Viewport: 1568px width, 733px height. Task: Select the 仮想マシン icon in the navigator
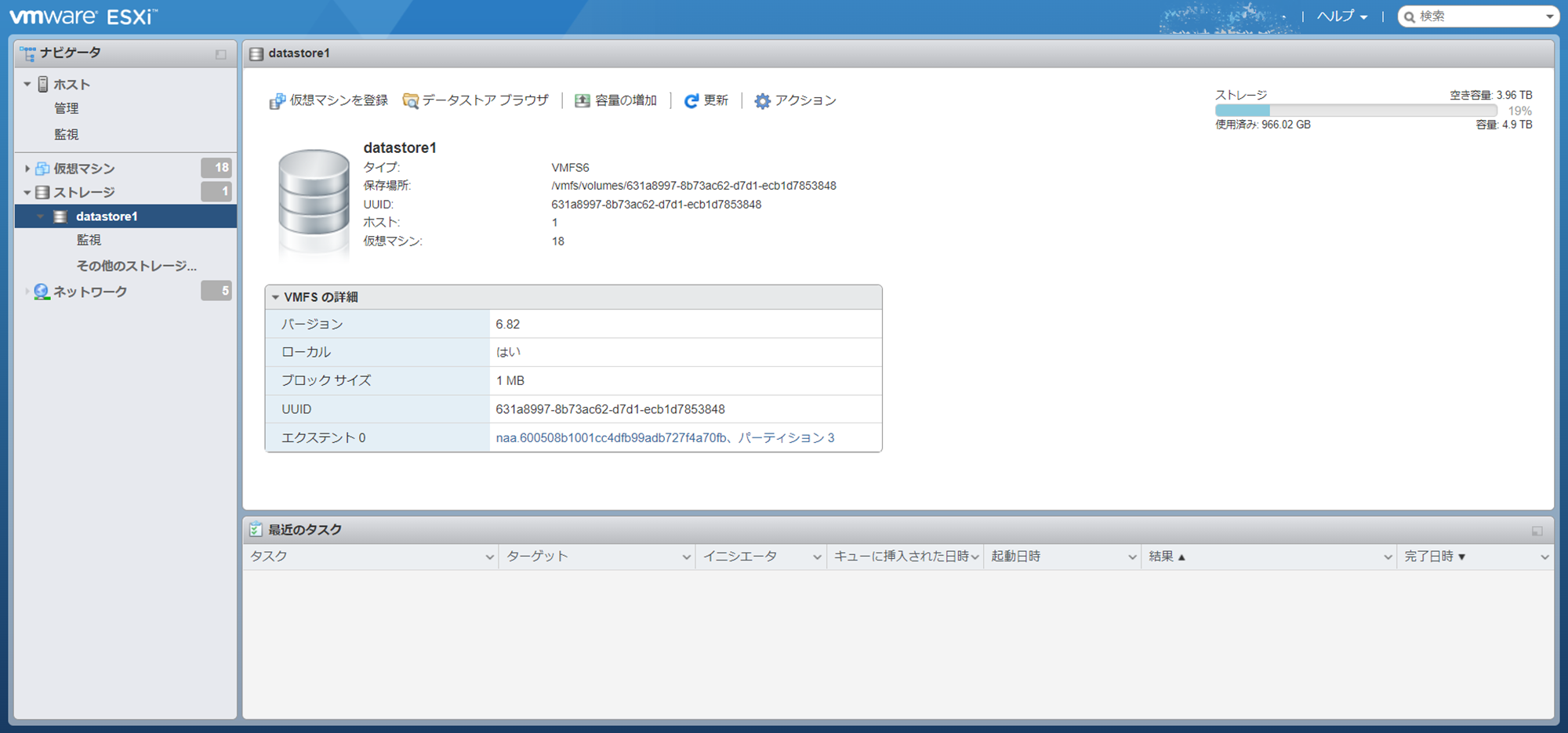(42, 169)
